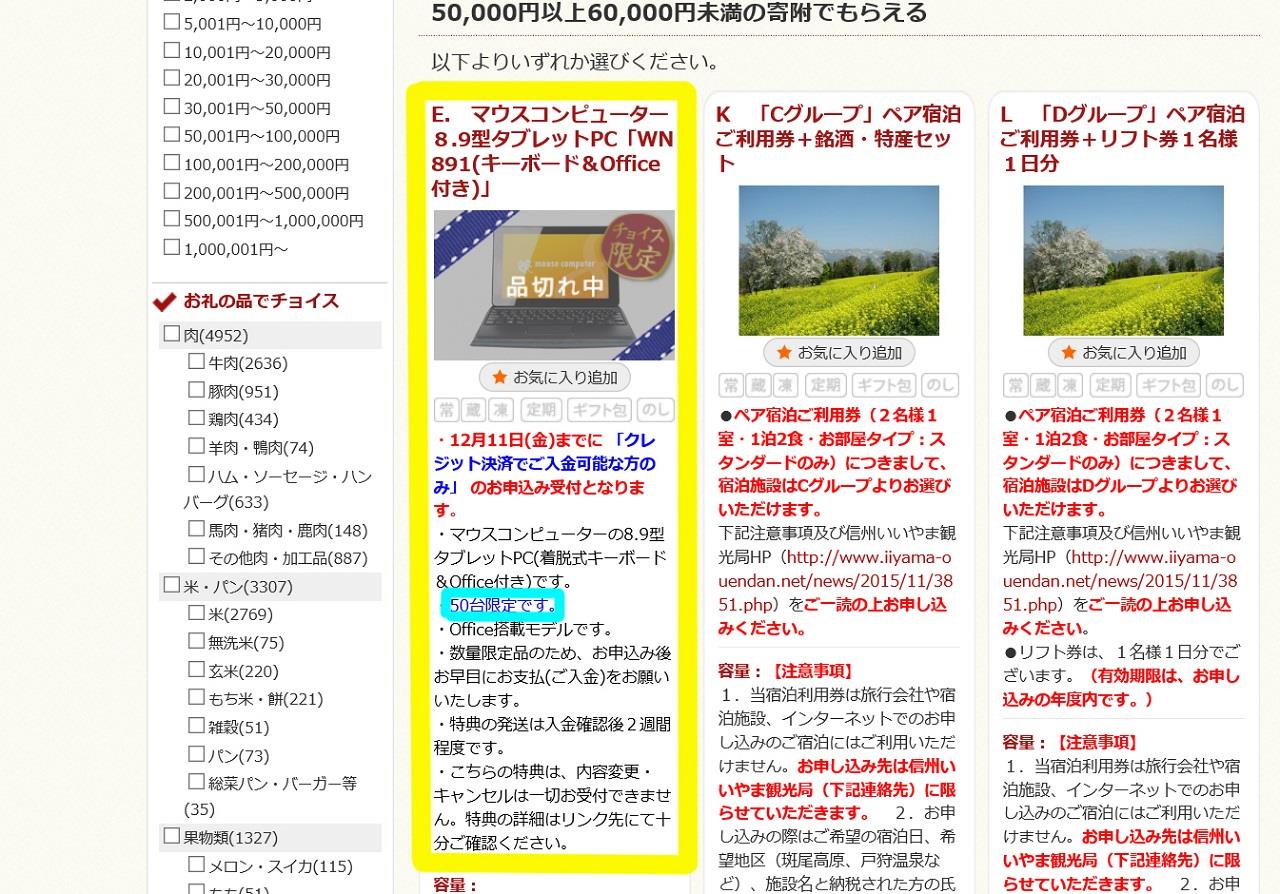Check the 100,001円〜200,000円 donation range
Screen dimensions: 1280x894
click(x=172, y=162)
